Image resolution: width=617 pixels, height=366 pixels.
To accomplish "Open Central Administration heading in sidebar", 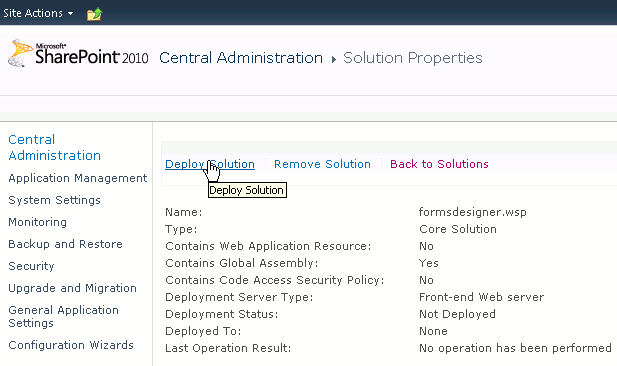I will point(54,148).
